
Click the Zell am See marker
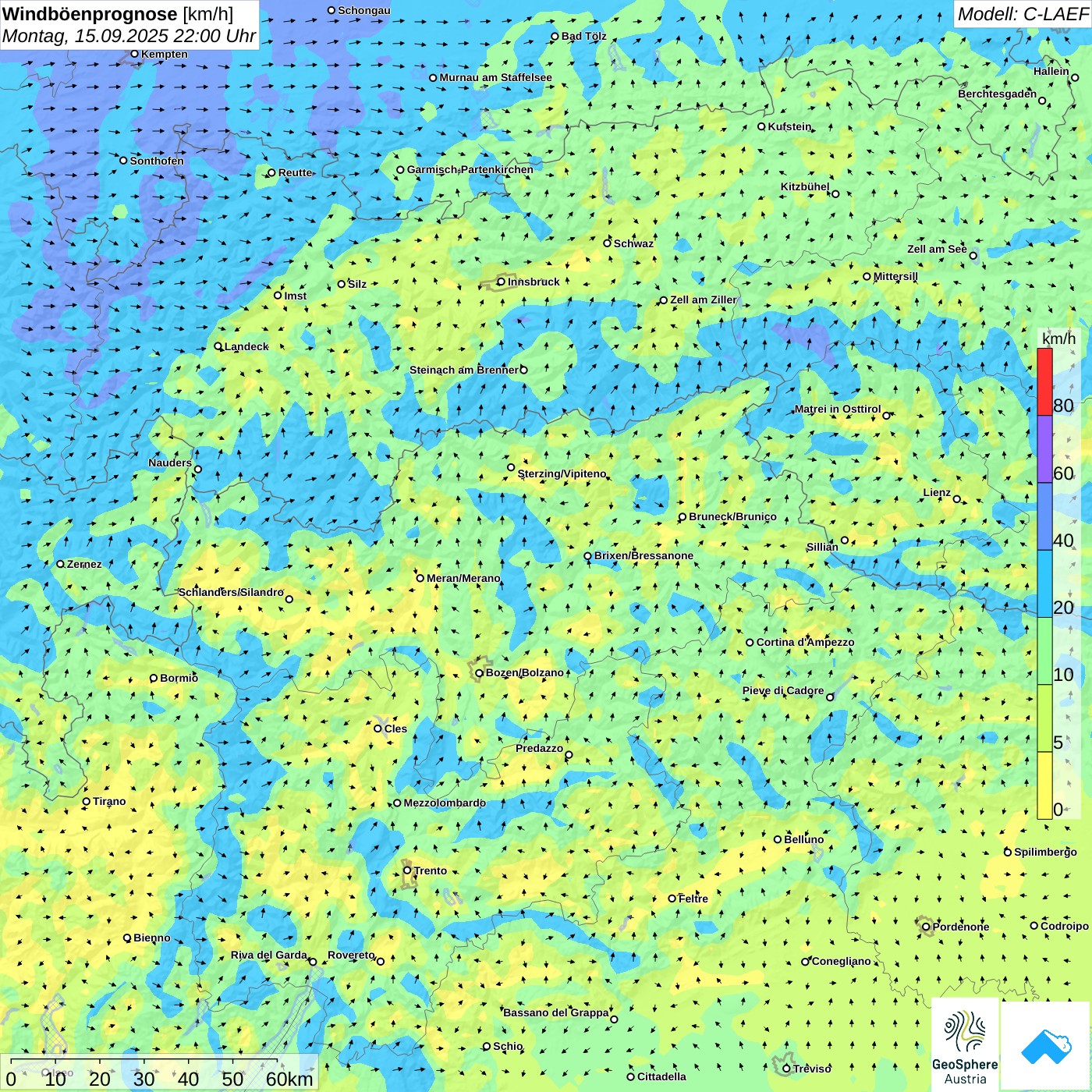[973, 255]
